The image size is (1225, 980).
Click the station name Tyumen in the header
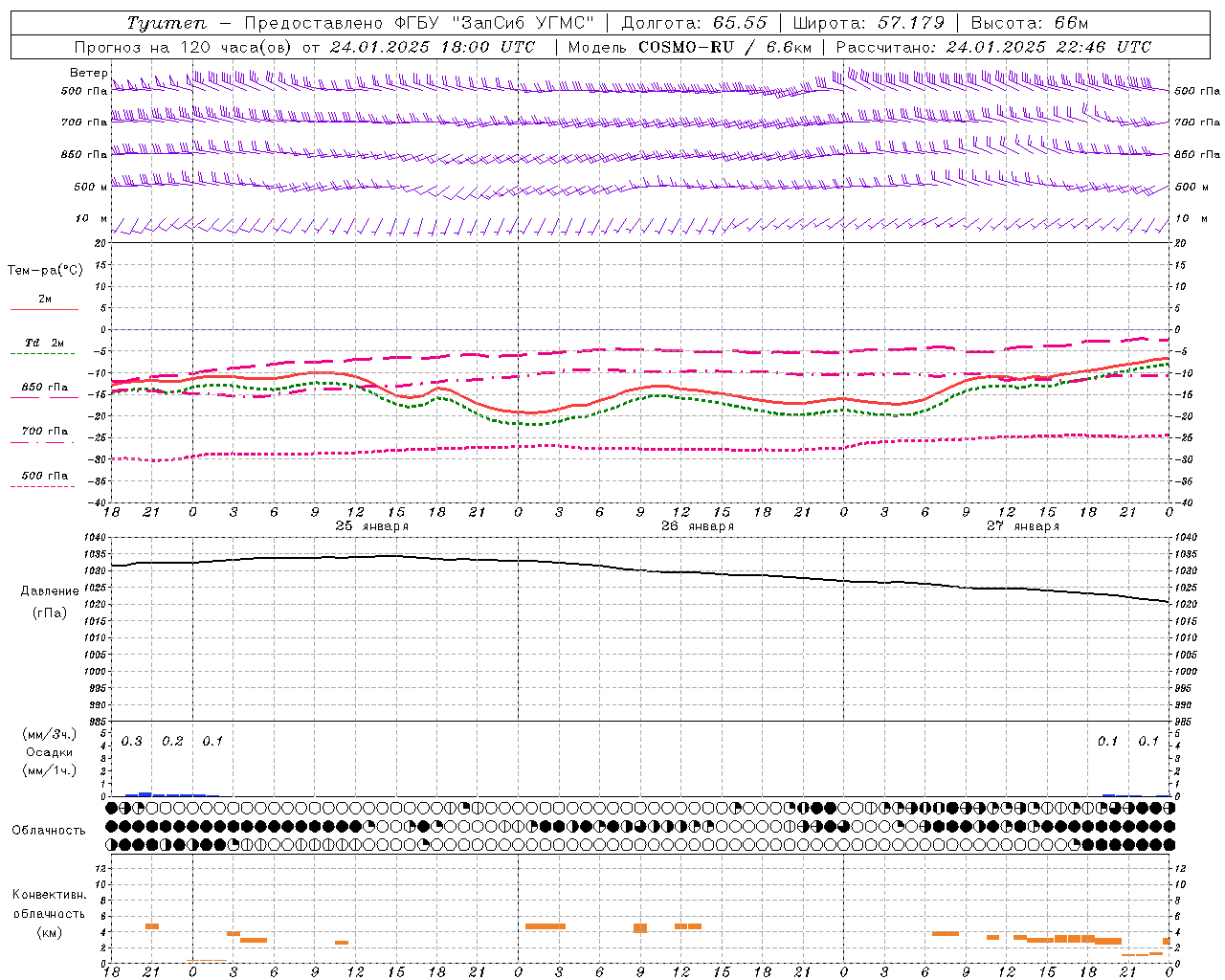tap(166, 24)
